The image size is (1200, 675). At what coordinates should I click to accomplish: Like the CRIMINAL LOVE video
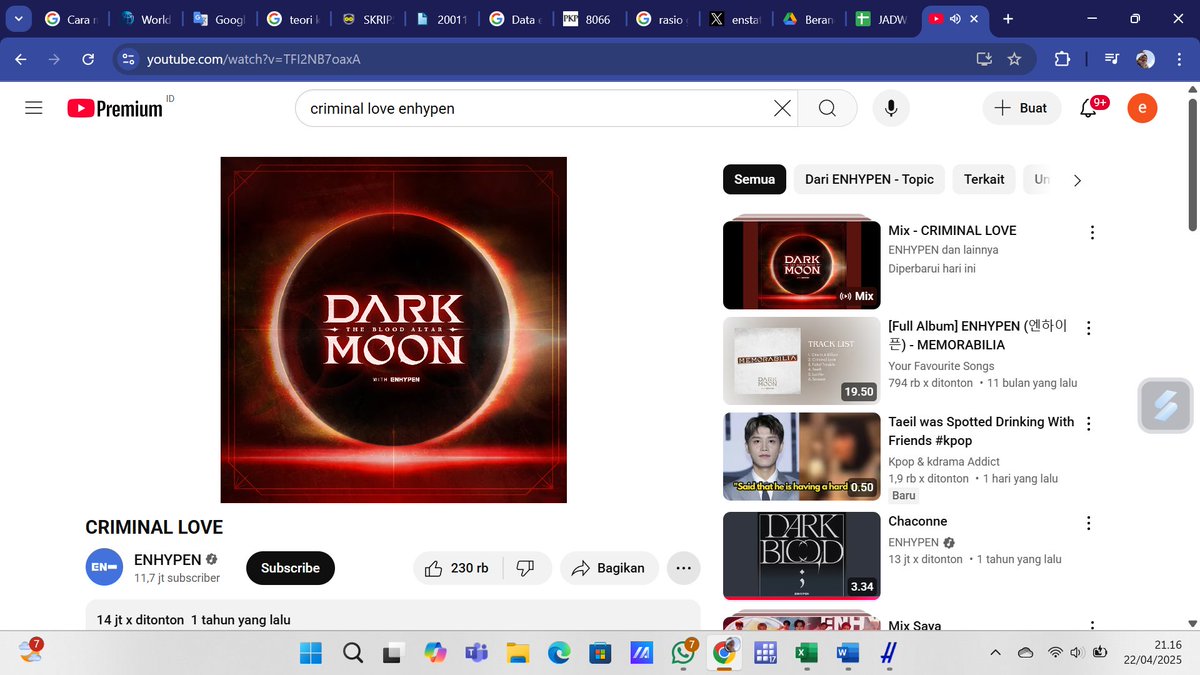pyautogui.click(x=457, y=568)
